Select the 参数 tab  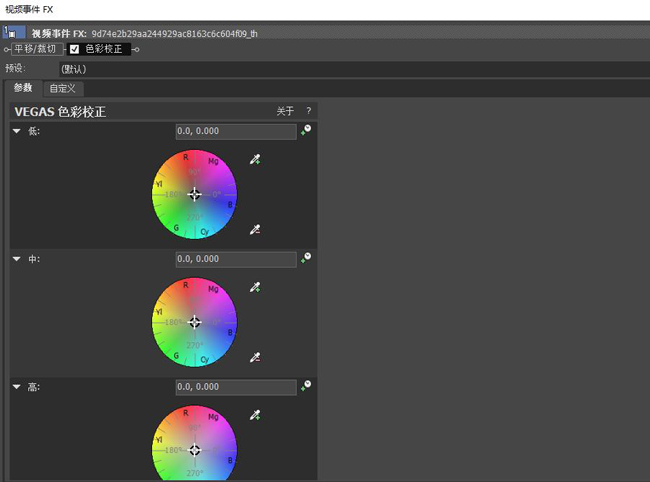pos(23,87)
